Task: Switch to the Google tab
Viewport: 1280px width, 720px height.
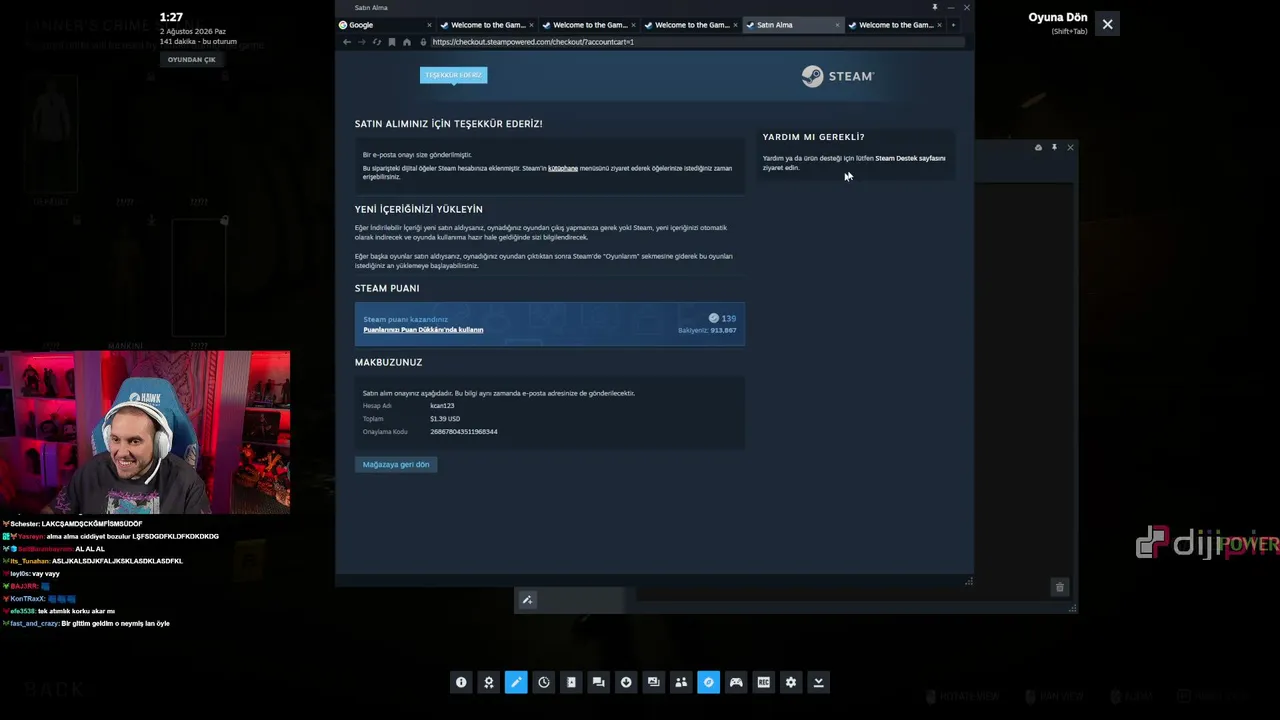Action: click(386, 25)
